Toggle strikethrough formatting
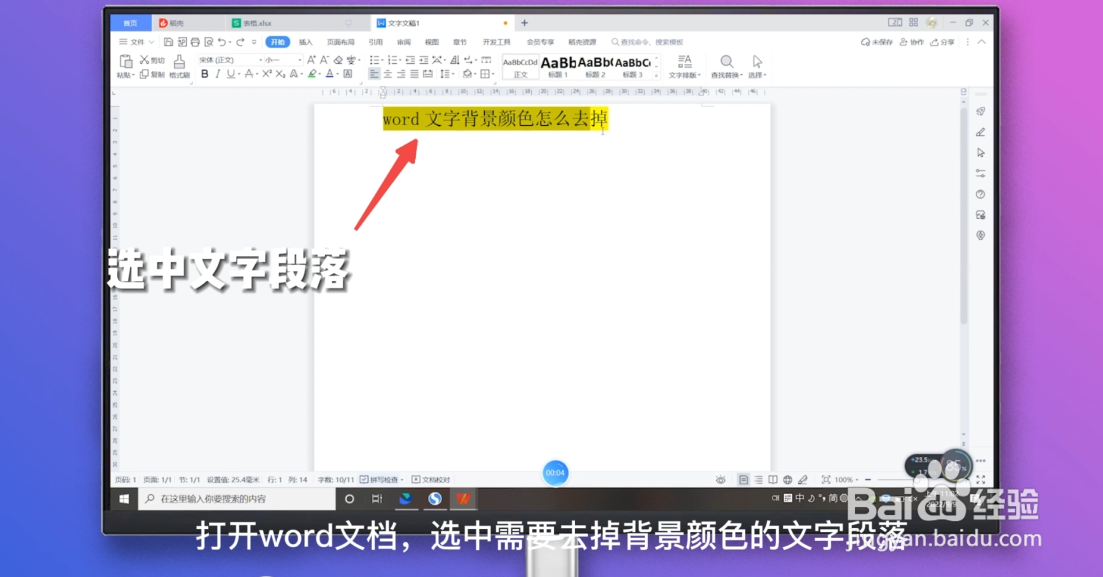1103x577 pixels. click(x=249, y=74)
